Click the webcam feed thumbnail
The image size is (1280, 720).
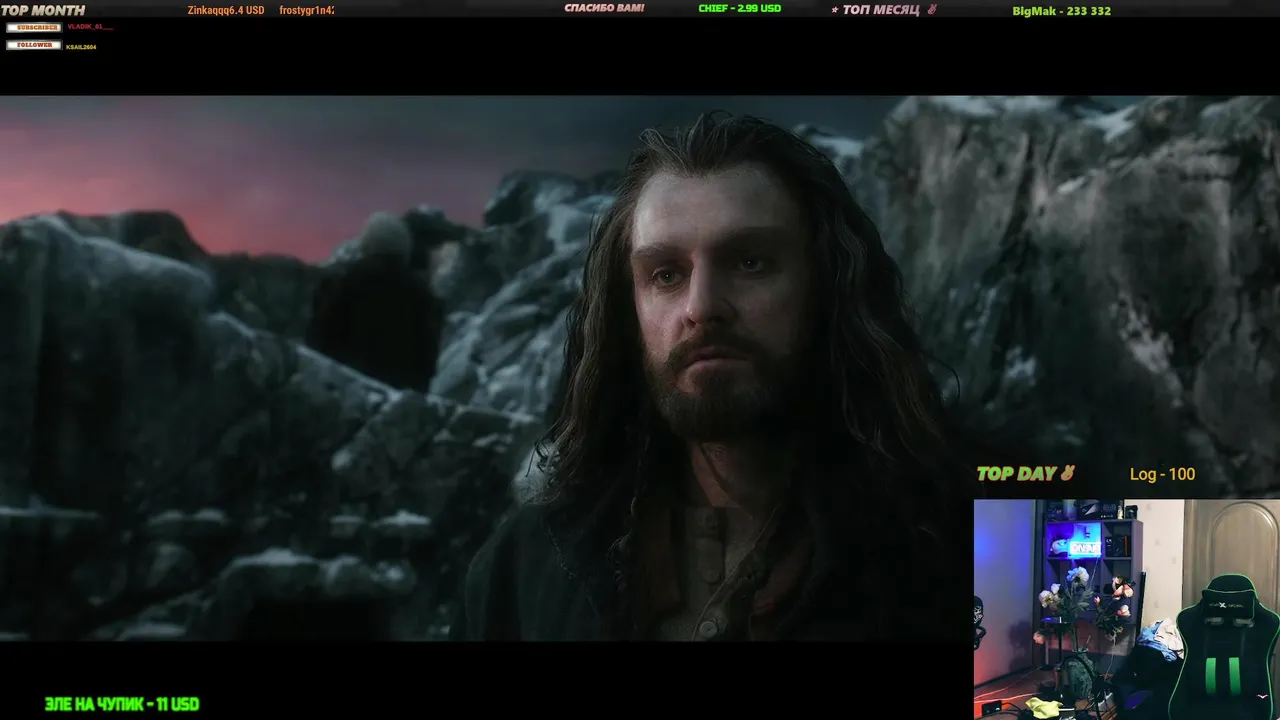coord(1127,609)
